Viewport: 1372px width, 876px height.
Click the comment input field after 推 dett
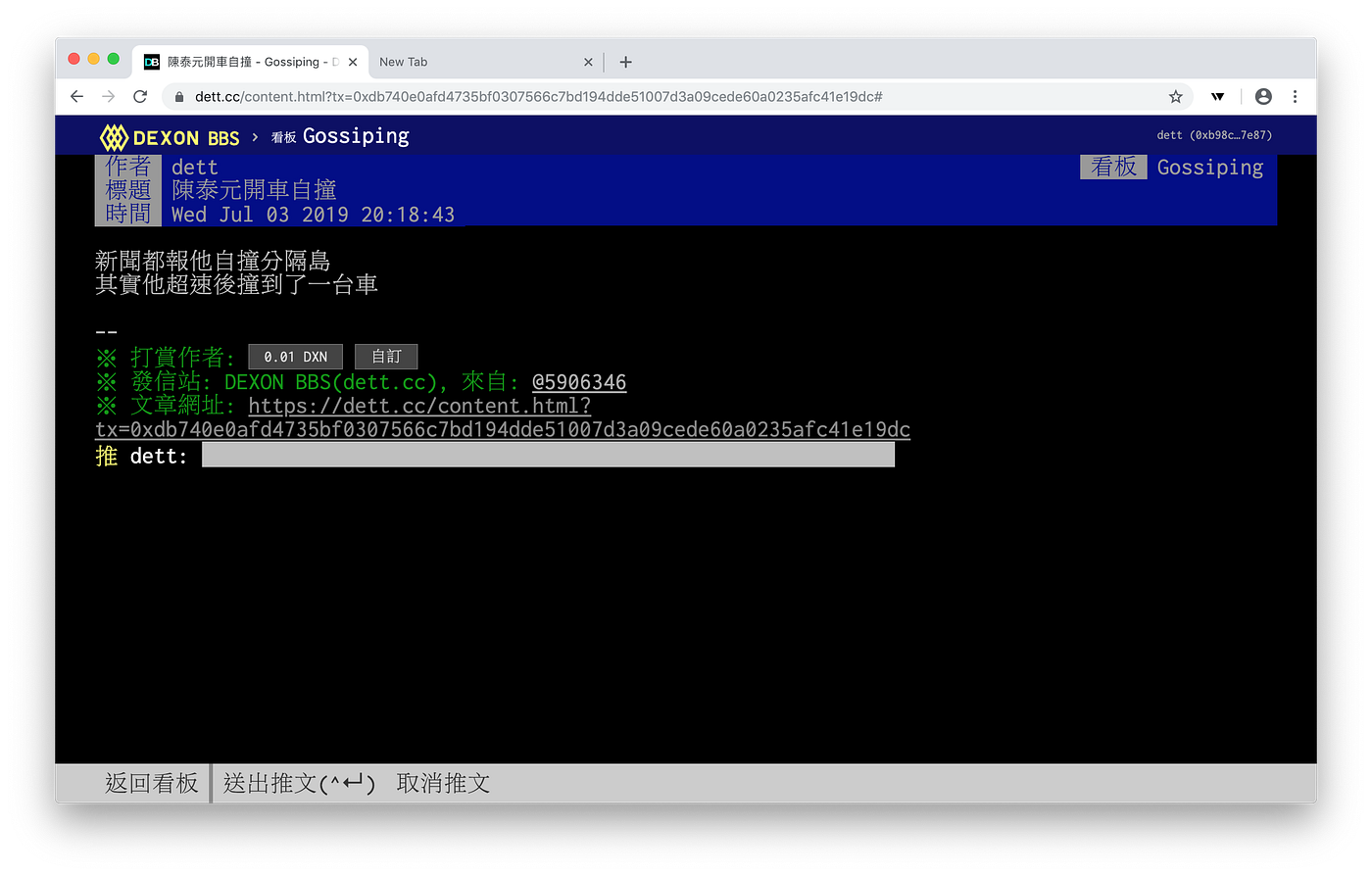tap(547, 454)
